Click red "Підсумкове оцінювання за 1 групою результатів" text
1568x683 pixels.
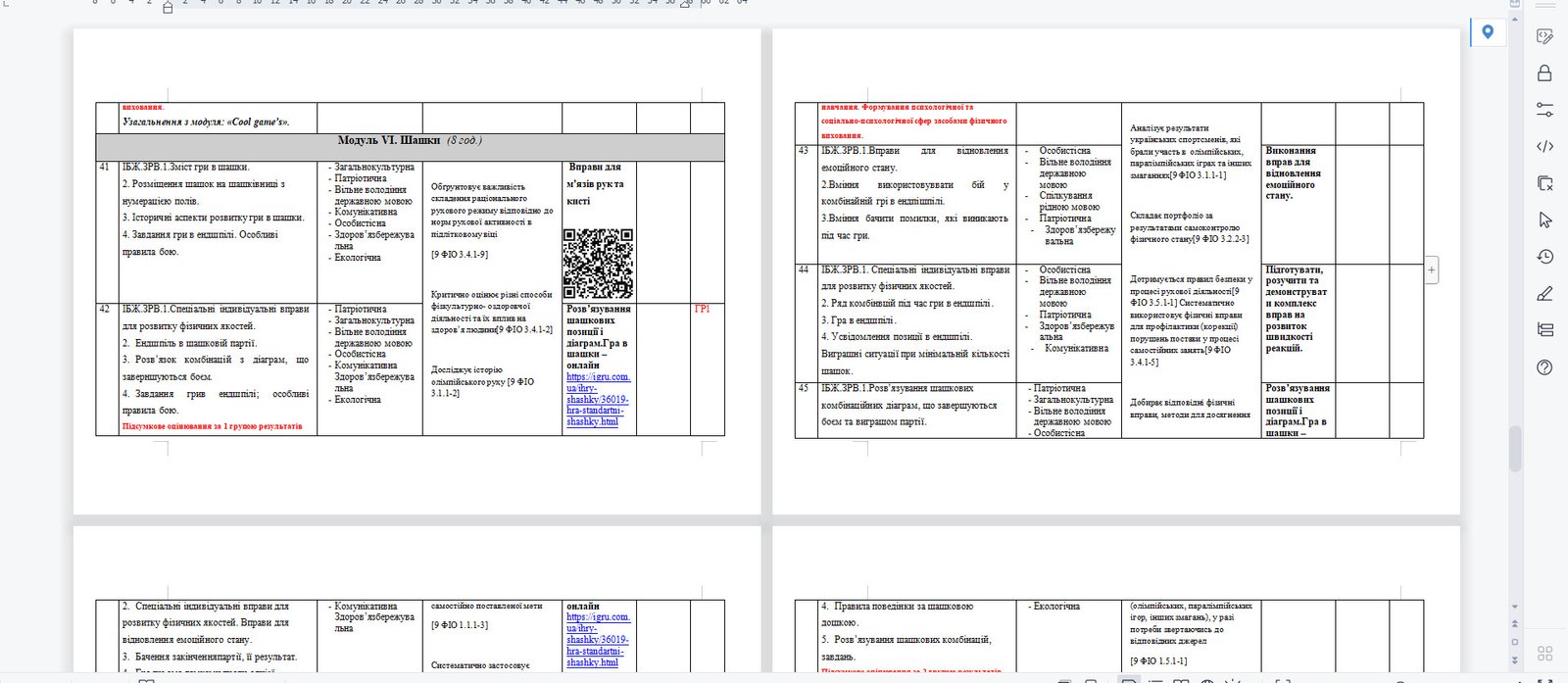pos(213,427)
